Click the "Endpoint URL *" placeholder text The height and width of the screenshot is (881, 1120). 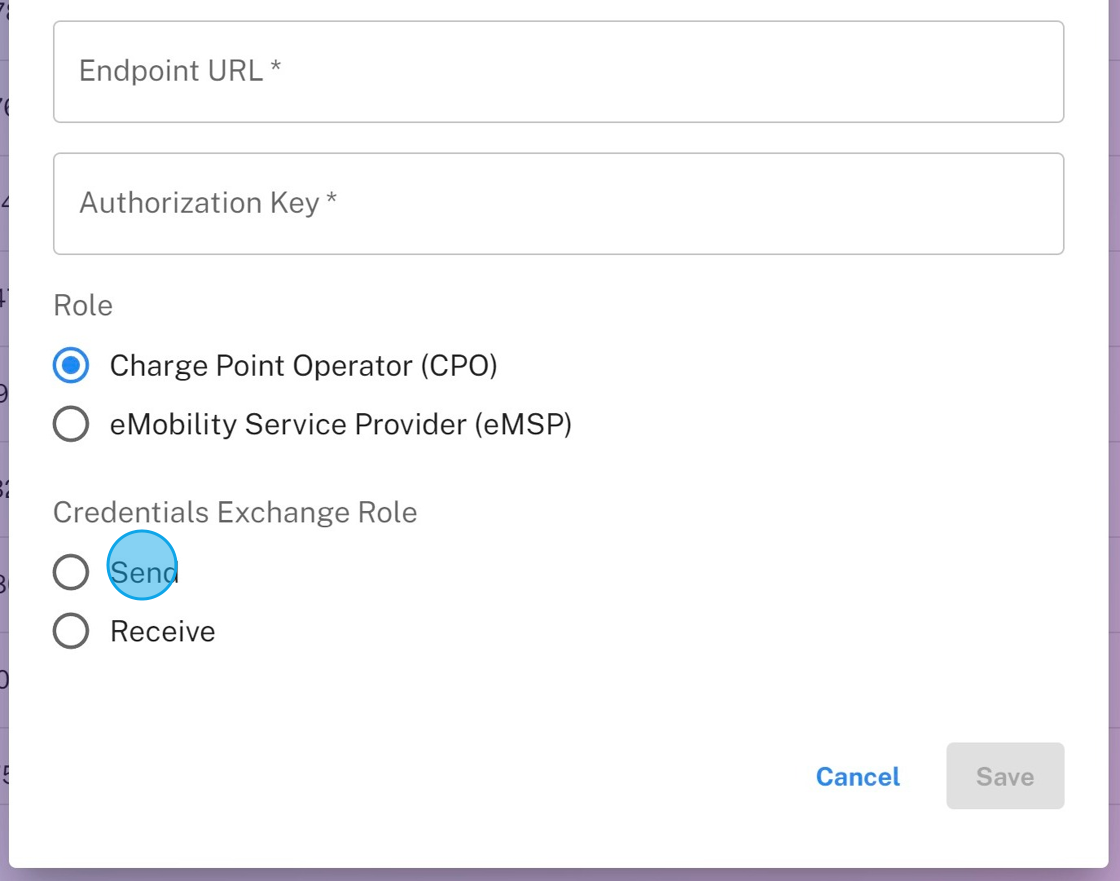pyautogui.click(x=170, y=71)
